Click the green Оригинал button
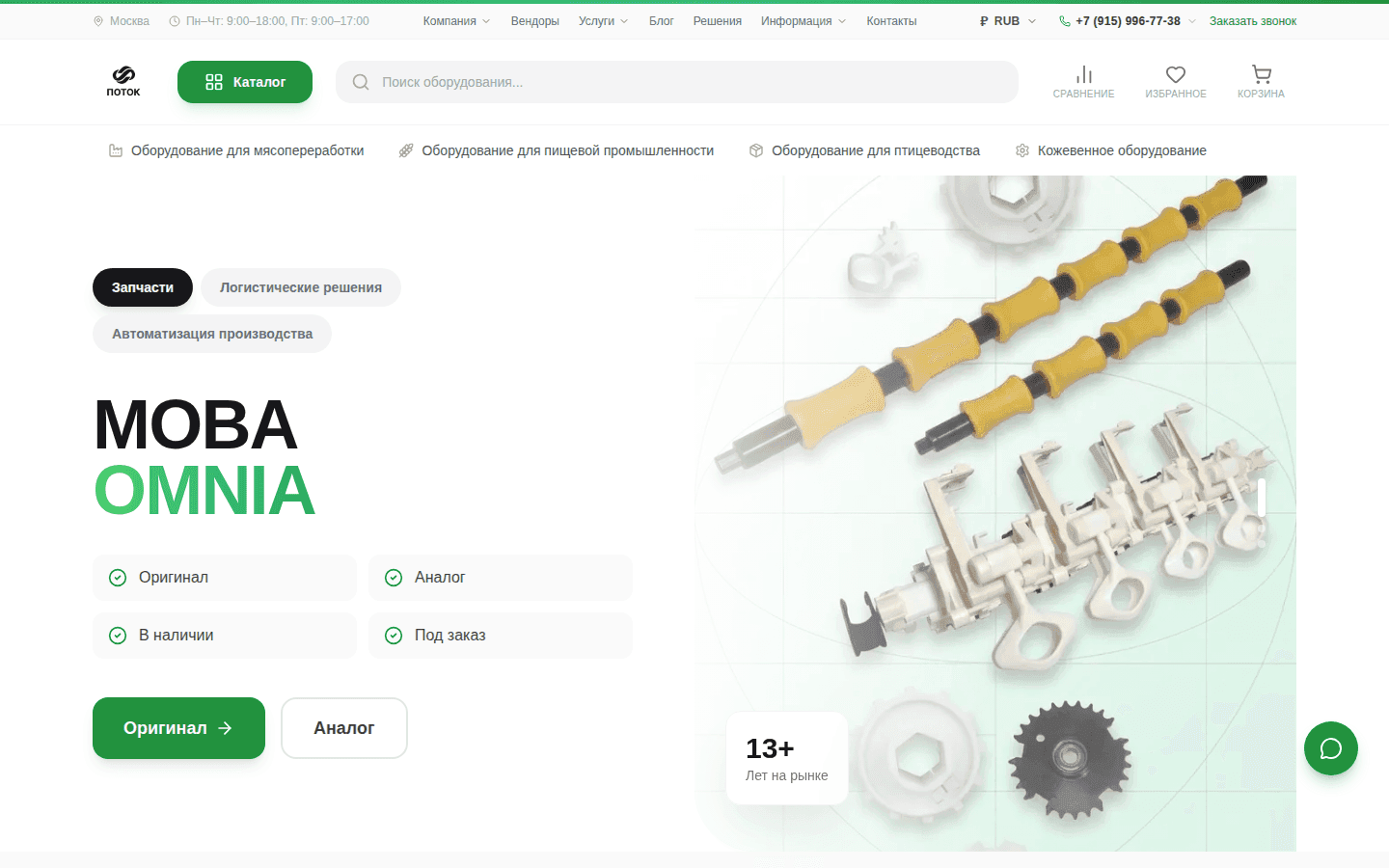 coord(178,728)
